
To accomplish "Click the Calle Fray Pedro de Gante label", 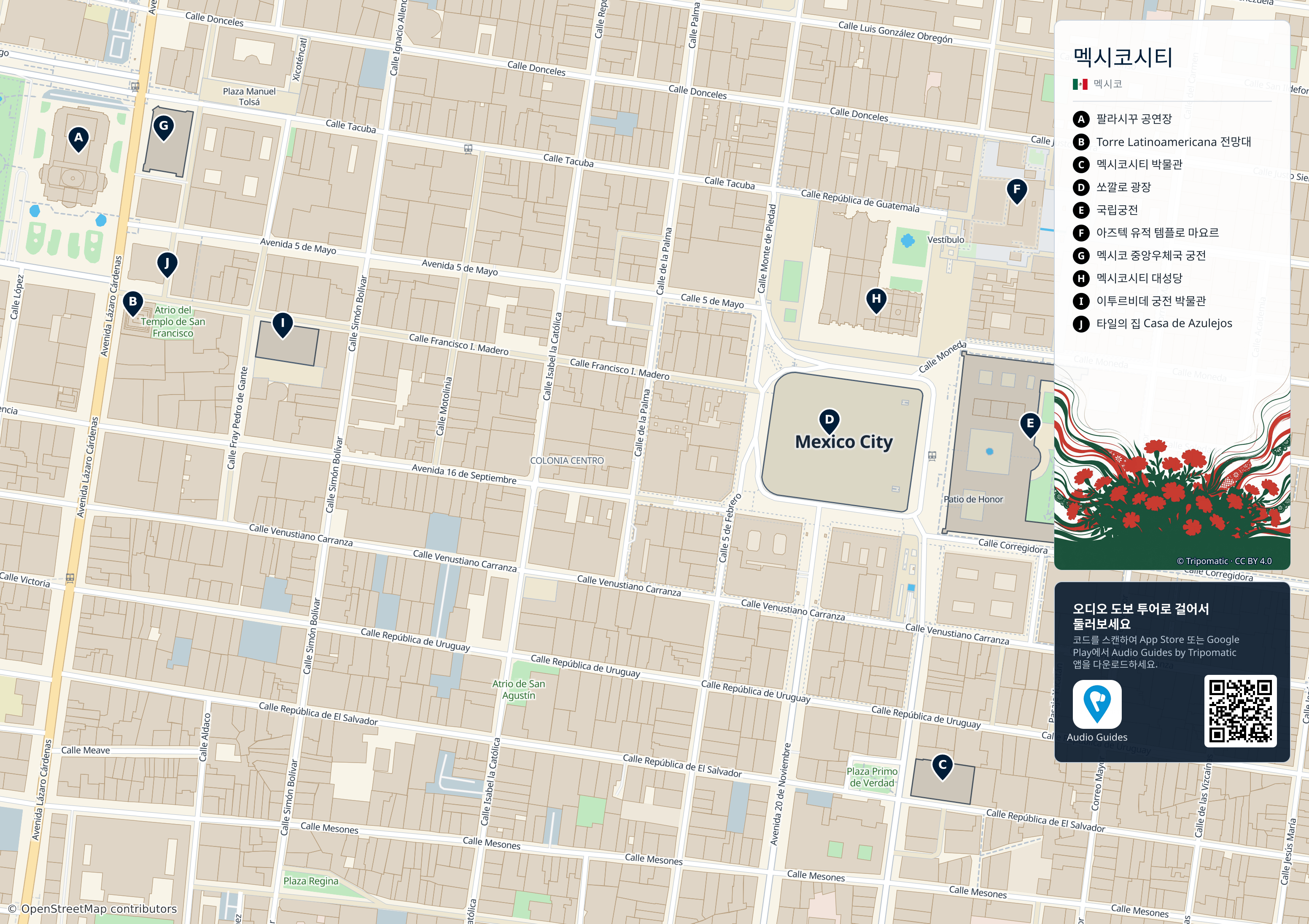I will (238, 418).
